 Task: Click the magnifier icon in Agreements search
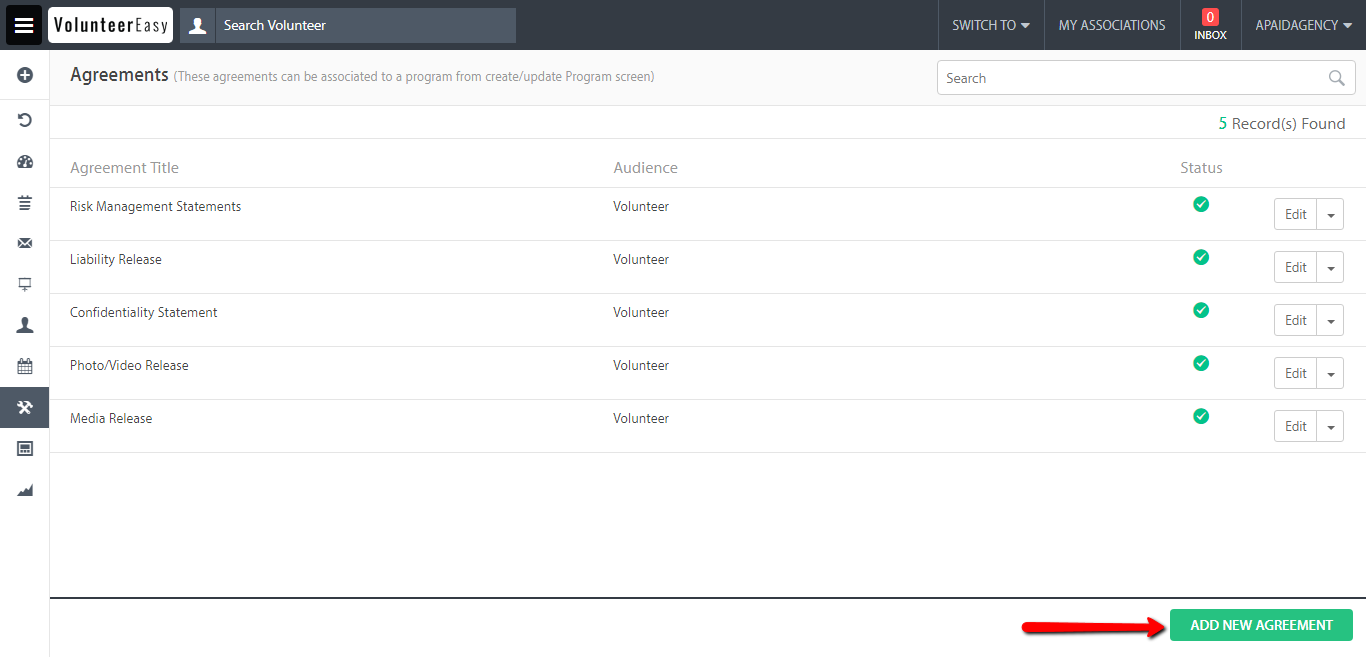(x=1336, y=78)
